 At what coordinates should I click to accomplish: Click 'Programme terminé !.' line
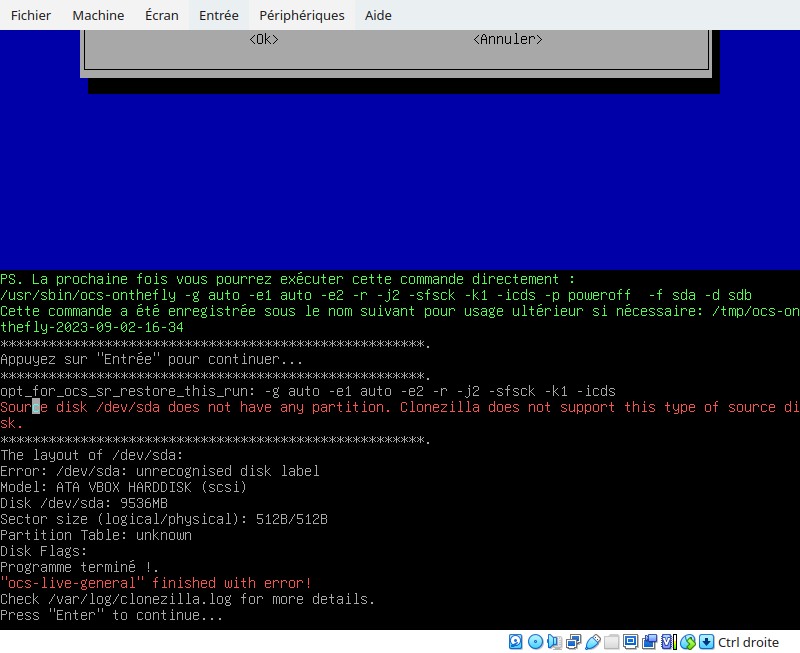coord(80,567)
